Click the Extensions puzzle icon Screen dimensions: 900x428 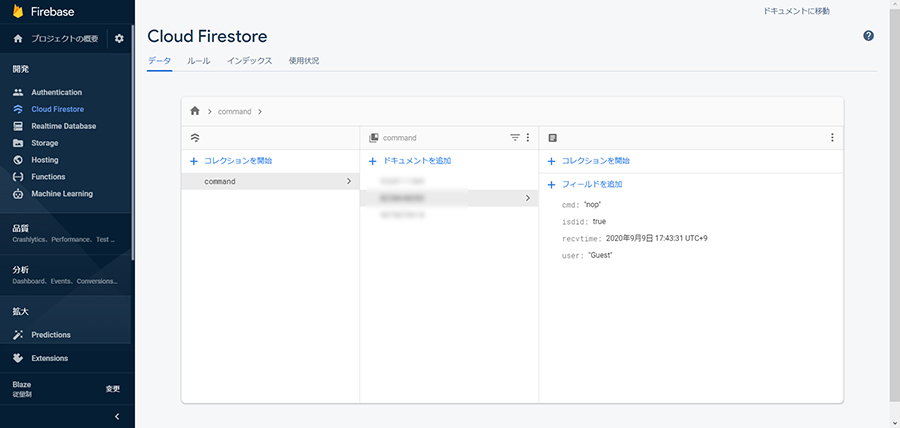(18, 358)
